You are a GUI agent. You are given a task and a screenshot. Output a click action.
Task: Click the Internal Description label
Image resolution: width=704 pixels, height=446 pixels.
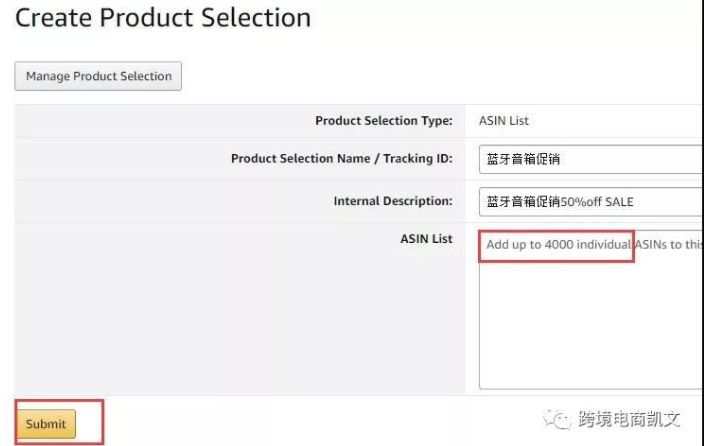click(x=392, y=201)
